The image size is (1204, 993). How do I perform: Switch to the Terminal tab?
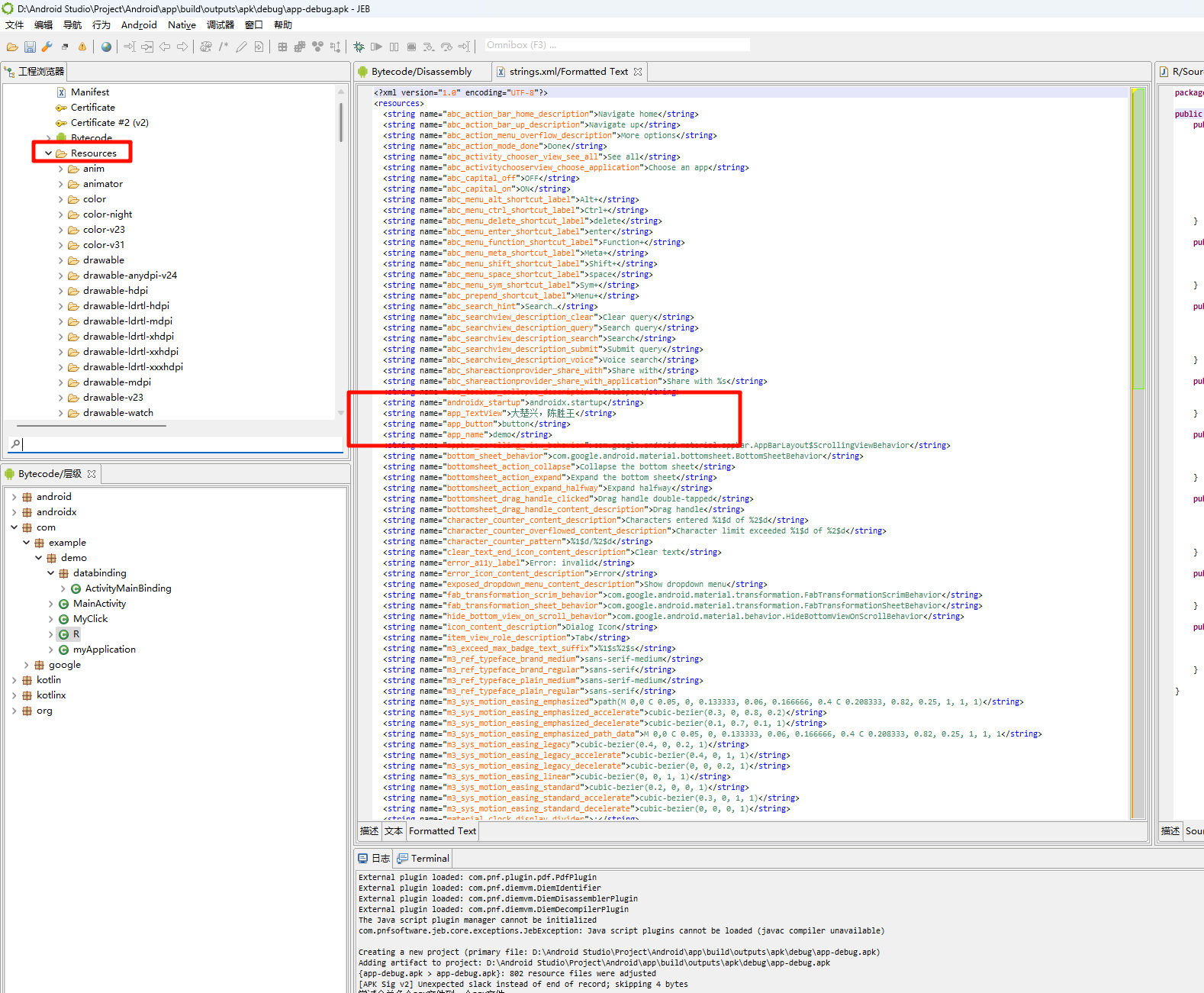[x=430, y=859]
